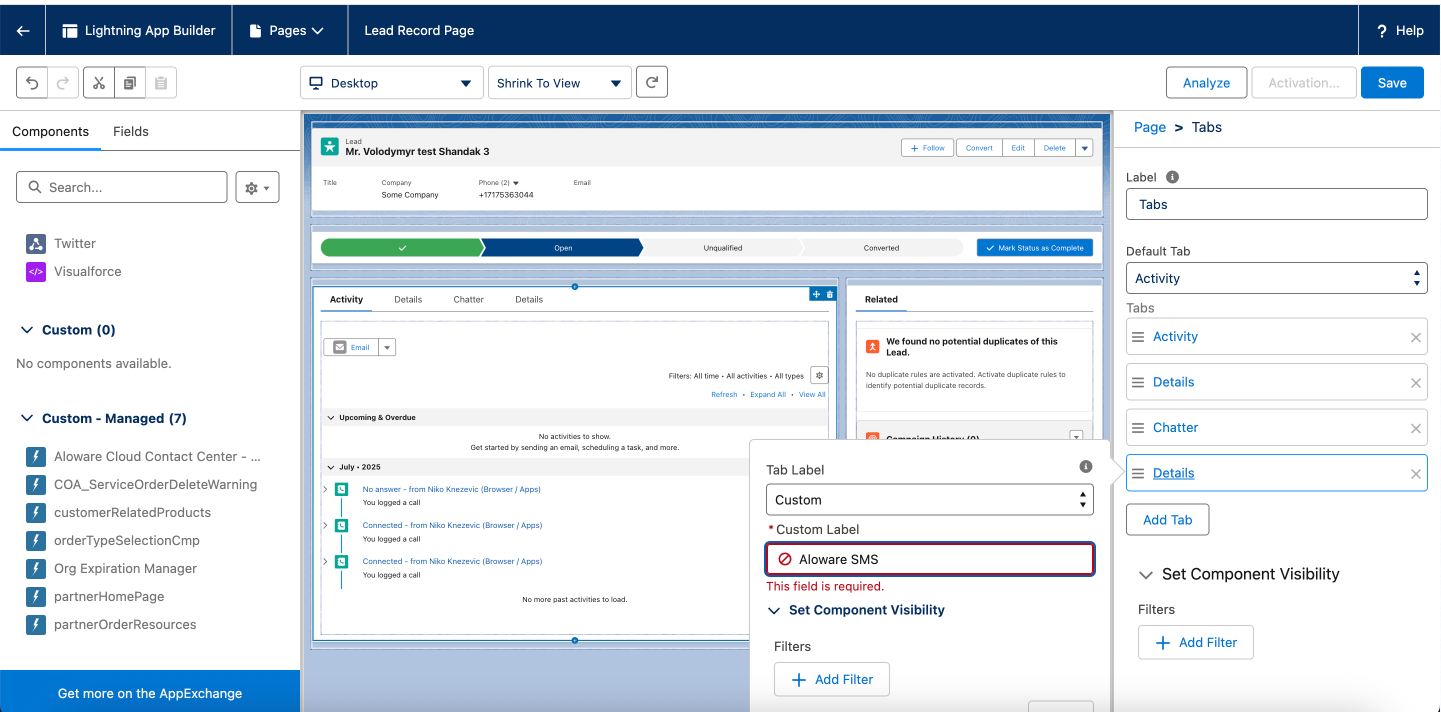Collapse Set Component Visibility in popup
This screenshot has width=1441, height=712.
[774, 610]
